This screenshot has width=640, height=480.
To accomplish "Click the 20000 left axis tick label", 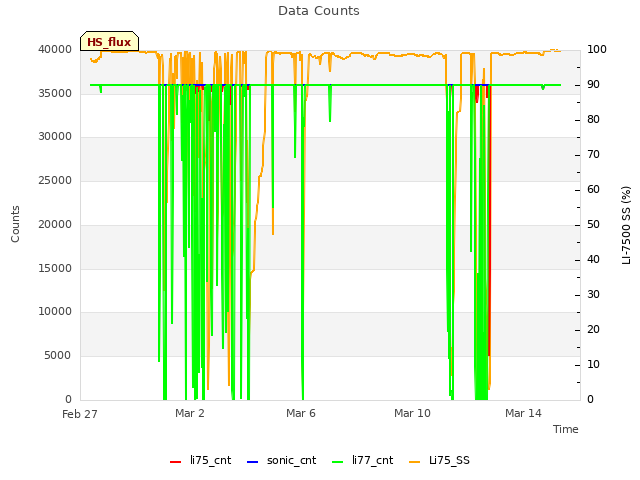I will click(x=55, y=224).
